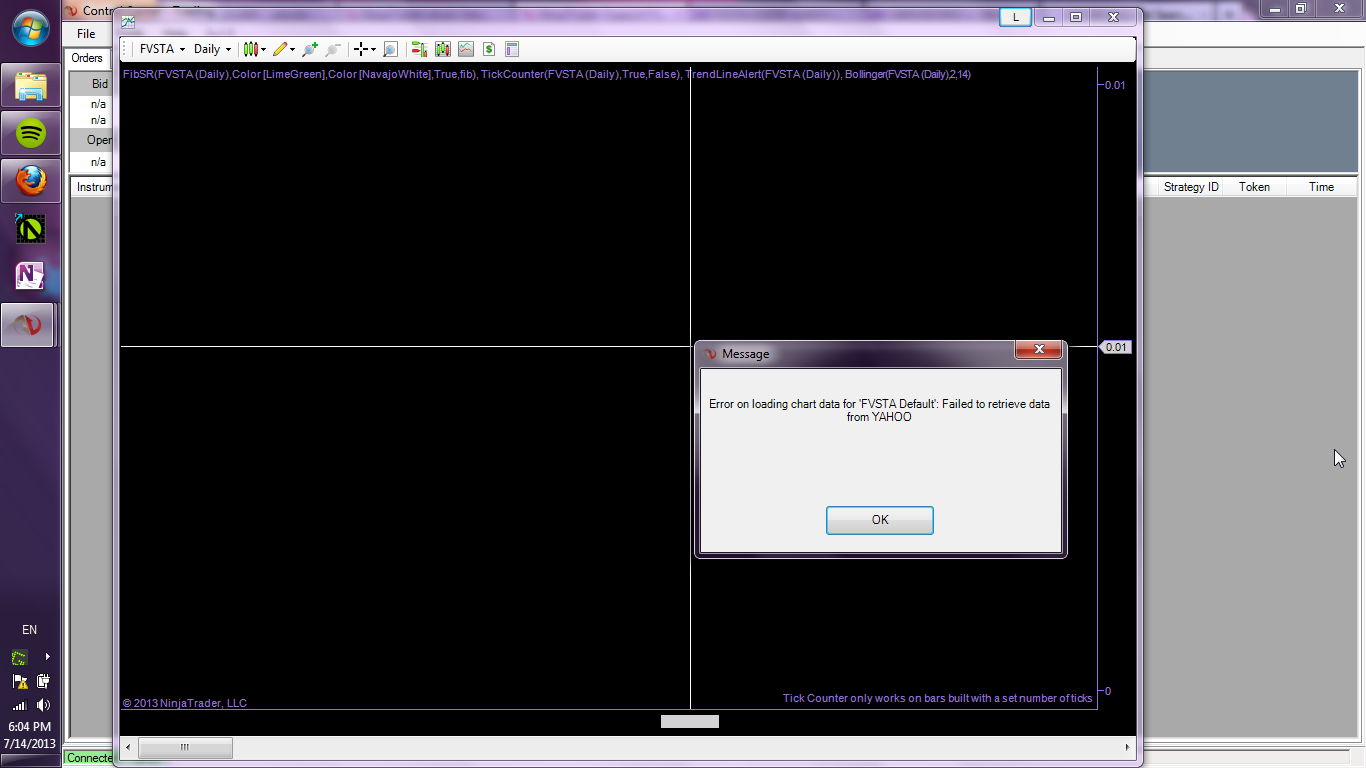Click the chart icon in the title bar
This screenshot has height=768, width=1366.
128,20
